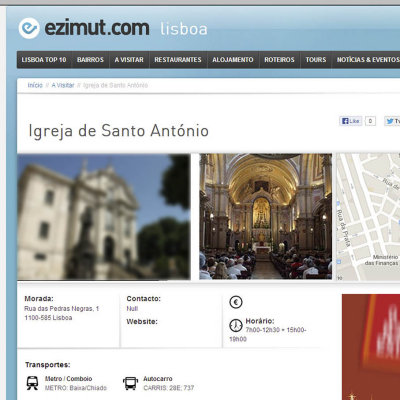Click the 1100-585 Lisboa postal code
This screenshot has height=400, width=400.
point(48,318)
